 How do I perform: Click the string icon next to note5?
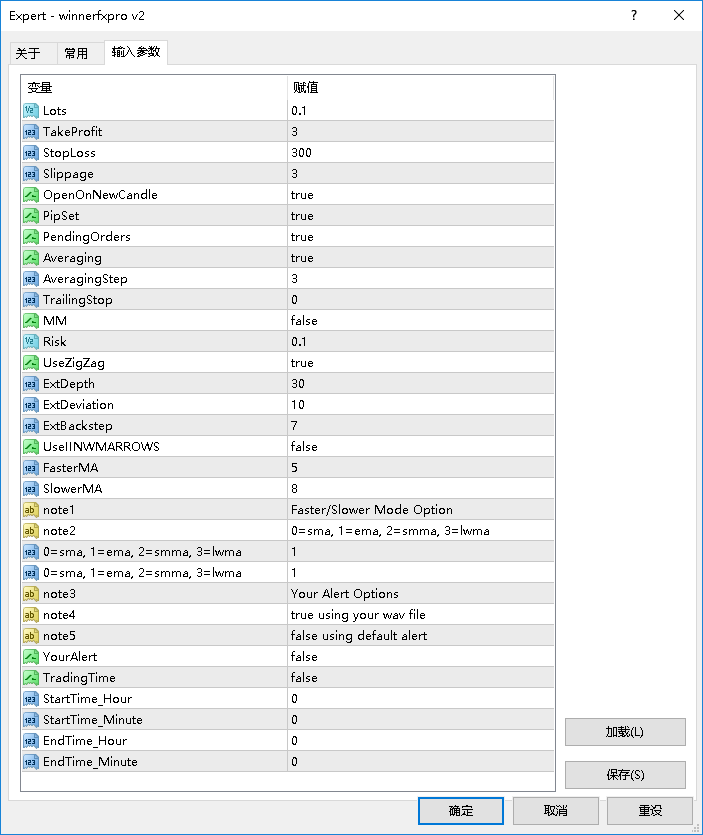[x=31, y=636]
